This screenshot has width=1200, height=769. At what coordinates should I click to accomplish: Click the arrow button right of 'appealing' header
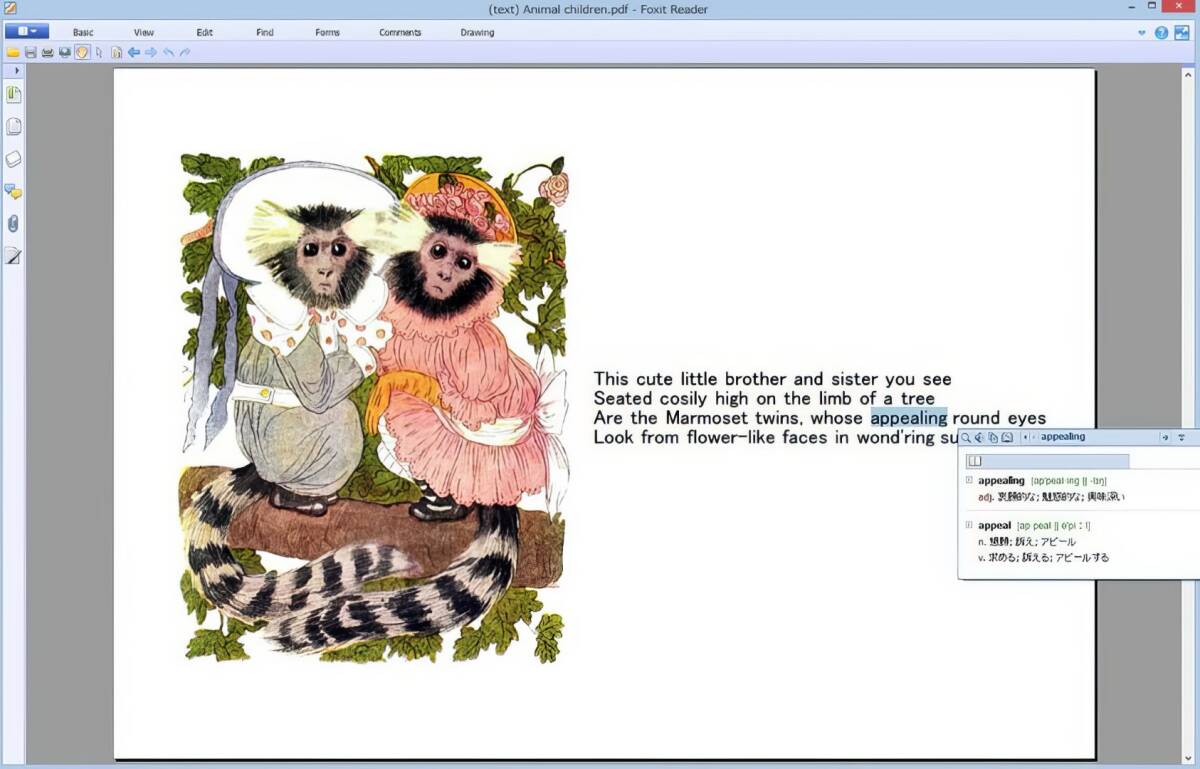point(1165,437)
